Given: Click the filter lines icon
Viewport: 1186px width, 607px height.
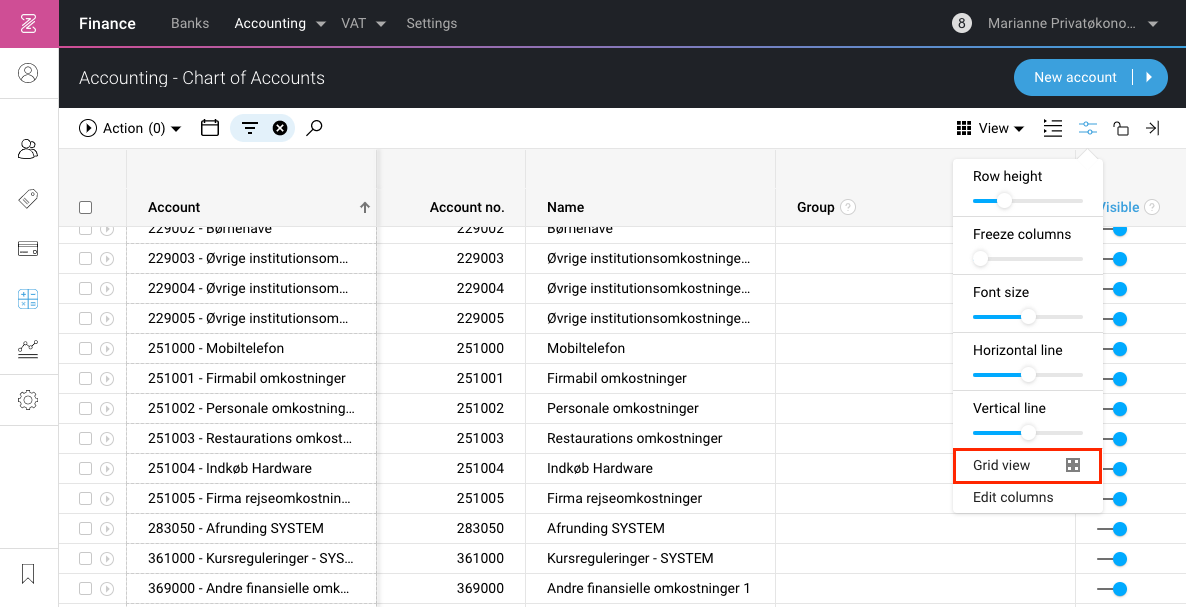Looking at the screenshot, I should 250,129.
